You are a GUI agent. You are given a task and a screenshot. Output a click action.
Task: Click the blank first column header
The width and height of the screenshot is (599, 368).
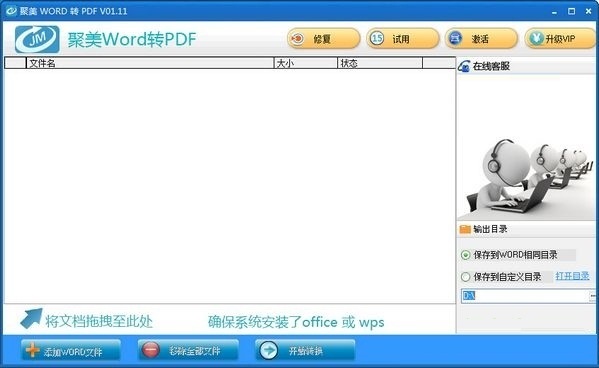click(15, 63)
